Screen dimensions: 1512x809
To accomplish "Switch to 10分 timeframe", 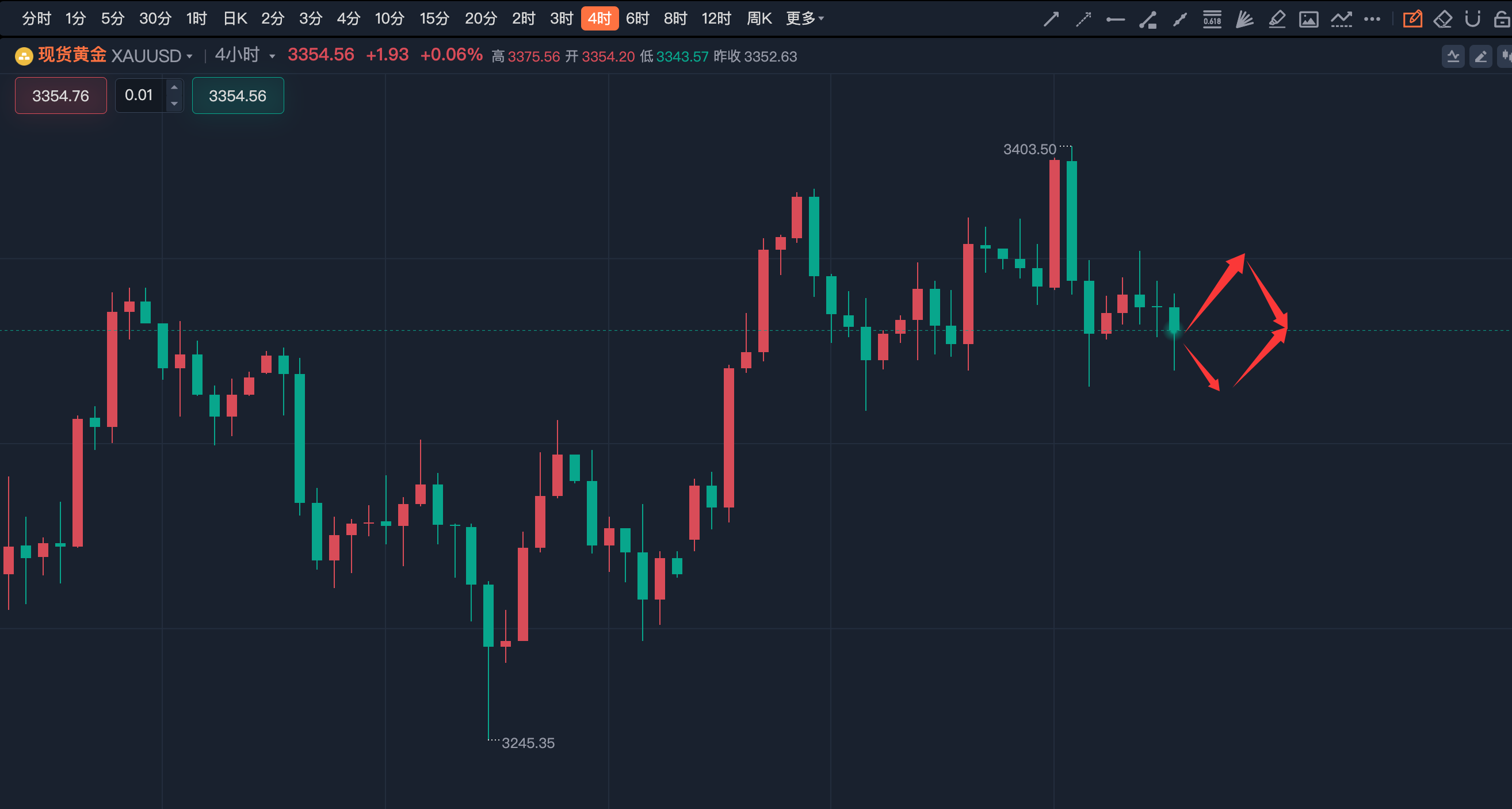I will tap(390, 19).
